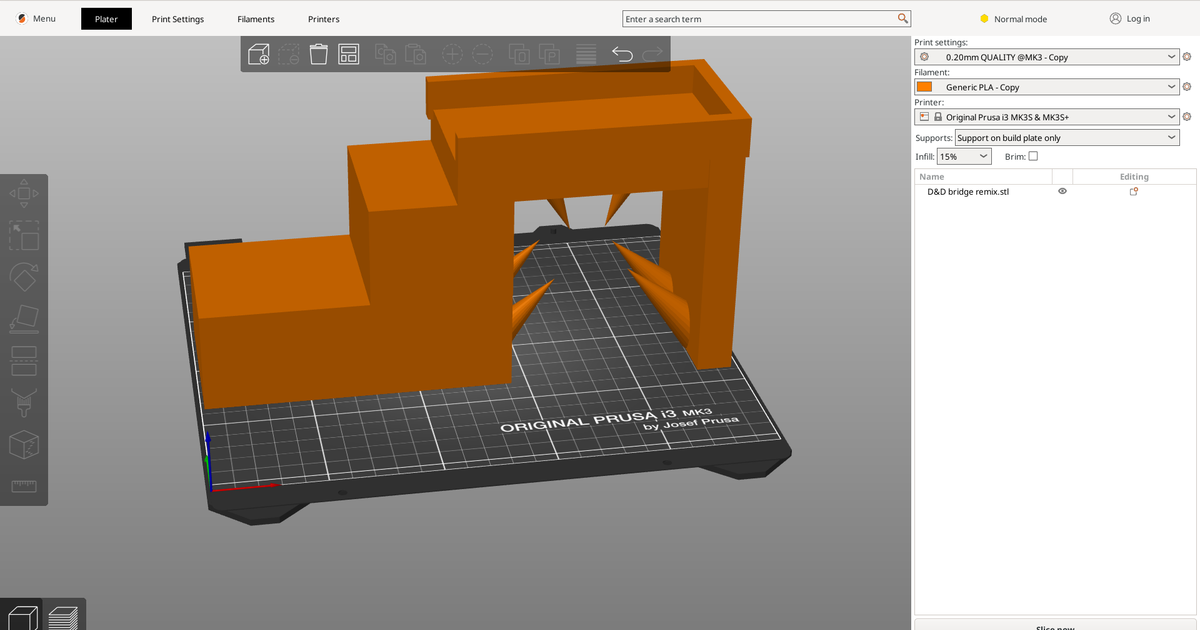Expand the Supports dropdown
This screenshot has width=1200, height=630.
point(1067,137)
